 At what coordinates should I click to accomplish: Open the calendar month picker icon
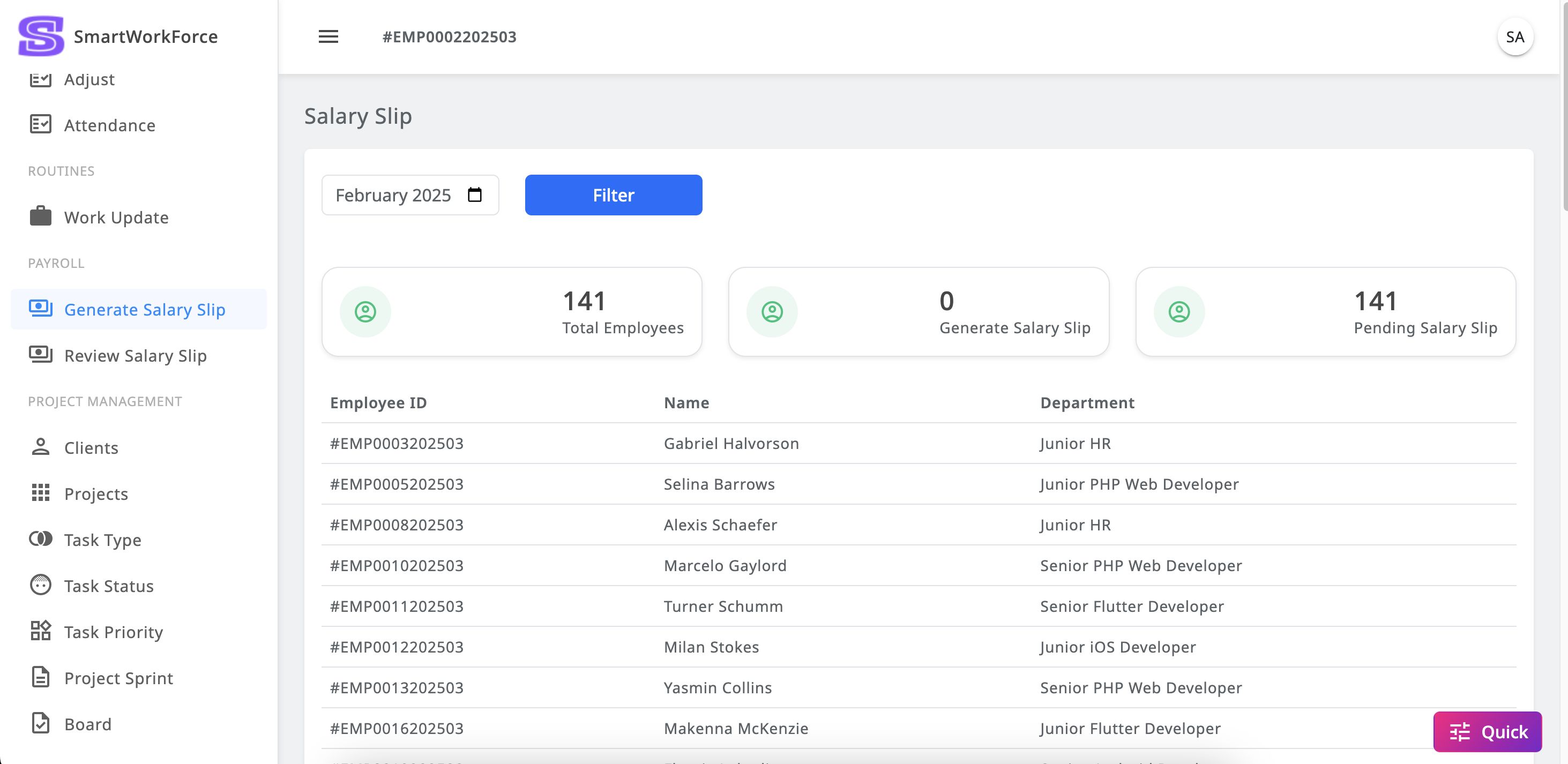point(474,195)
